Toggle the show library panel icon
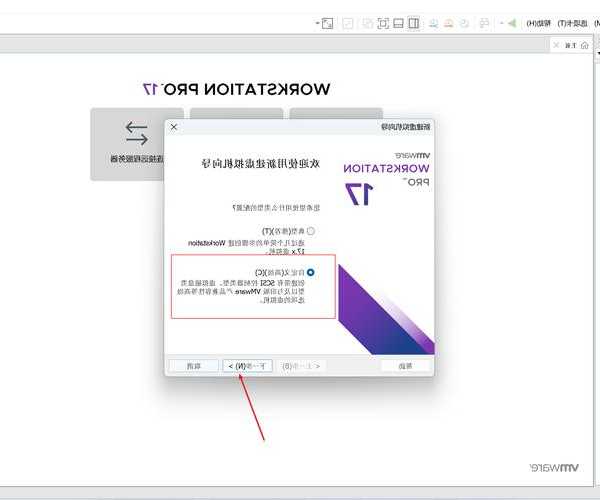600x500 pixels. pyautogui.click(x=414, y=22)
